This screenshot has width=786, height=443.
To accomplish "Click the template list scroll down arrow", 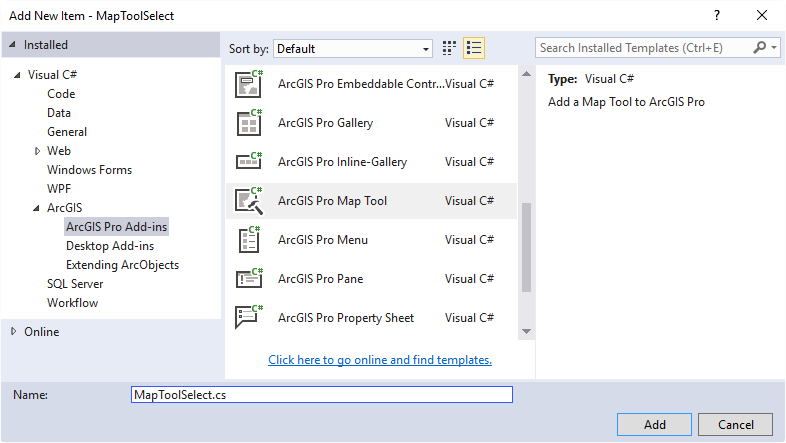I will coord(526,331).
